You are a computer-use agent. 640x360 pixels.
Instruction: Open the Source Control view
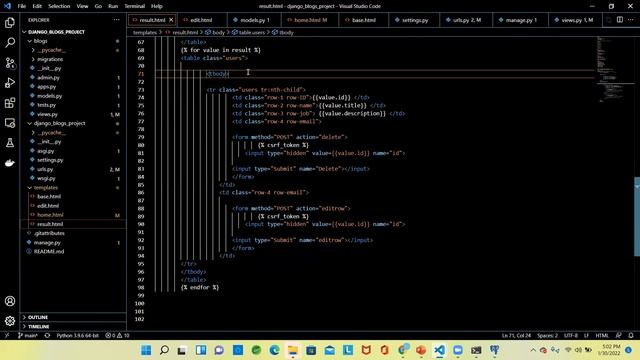coord(10,63)
